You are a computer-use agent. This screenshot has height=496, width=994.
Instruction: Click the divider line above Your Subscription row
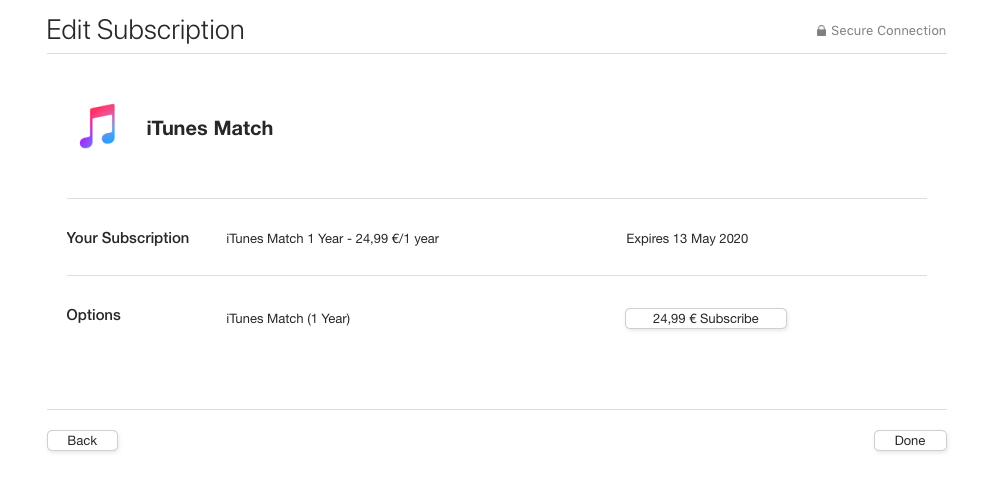[x=496, y=199]
